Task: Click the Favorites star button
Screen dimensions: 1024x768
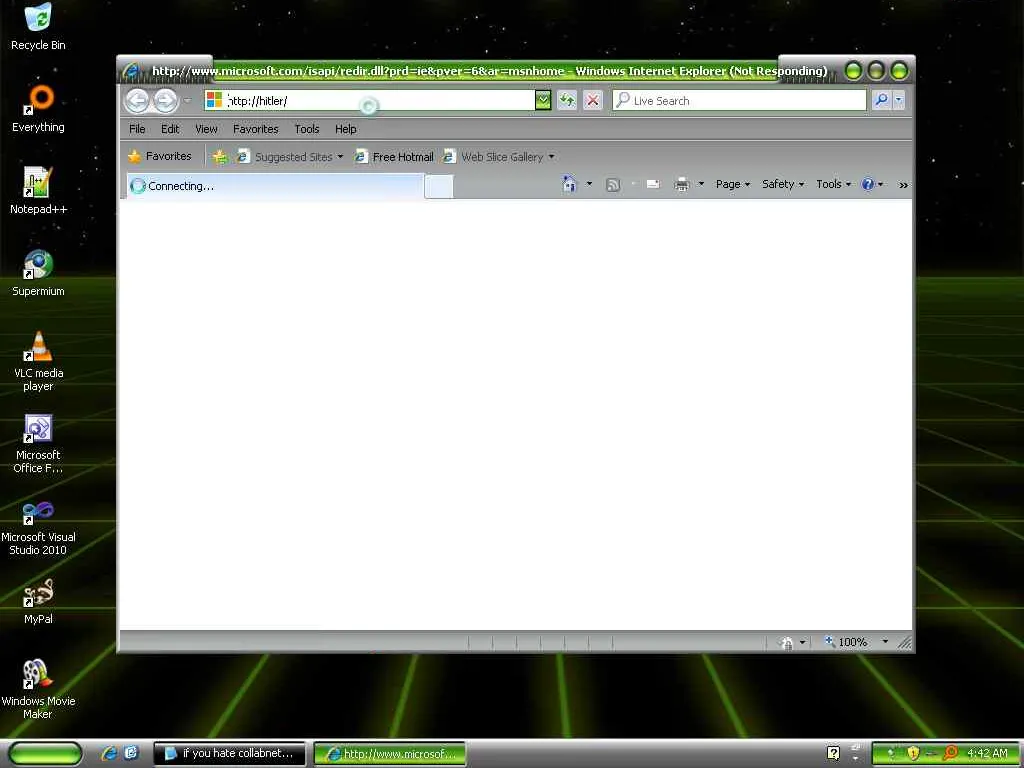Action: (160, 156)
